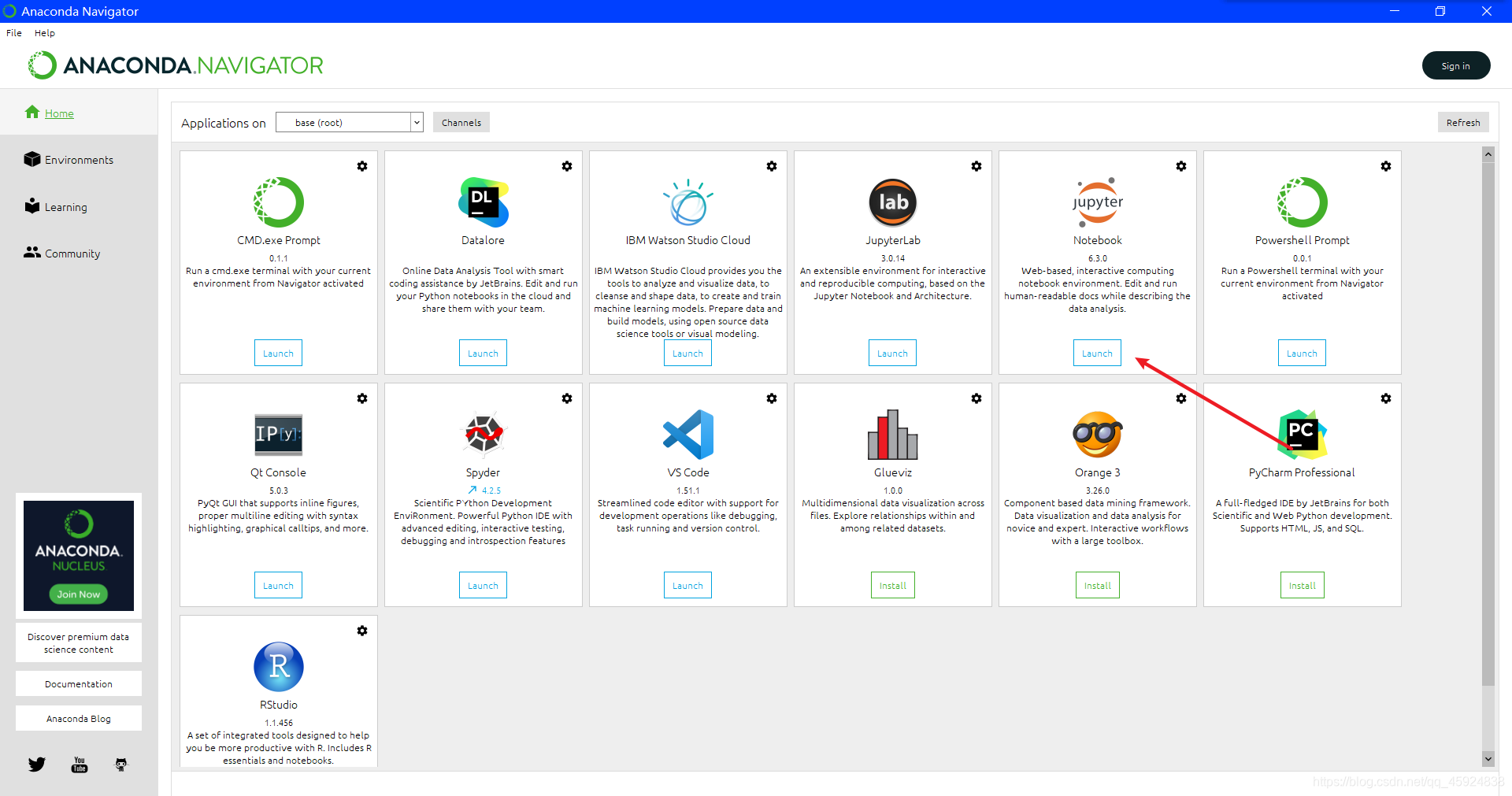Launch Spyder
The image size is (1512, 796).
click(484, 585)
